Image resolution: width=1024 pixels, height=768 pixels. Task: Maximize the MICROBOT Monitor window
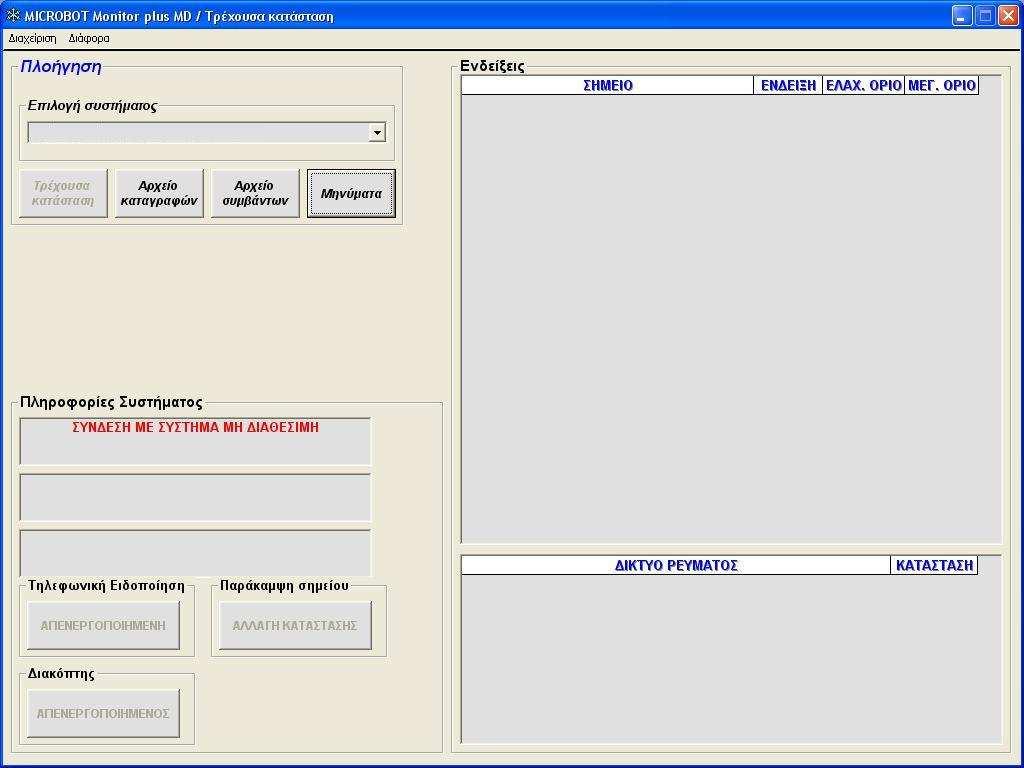click(985, 16)
